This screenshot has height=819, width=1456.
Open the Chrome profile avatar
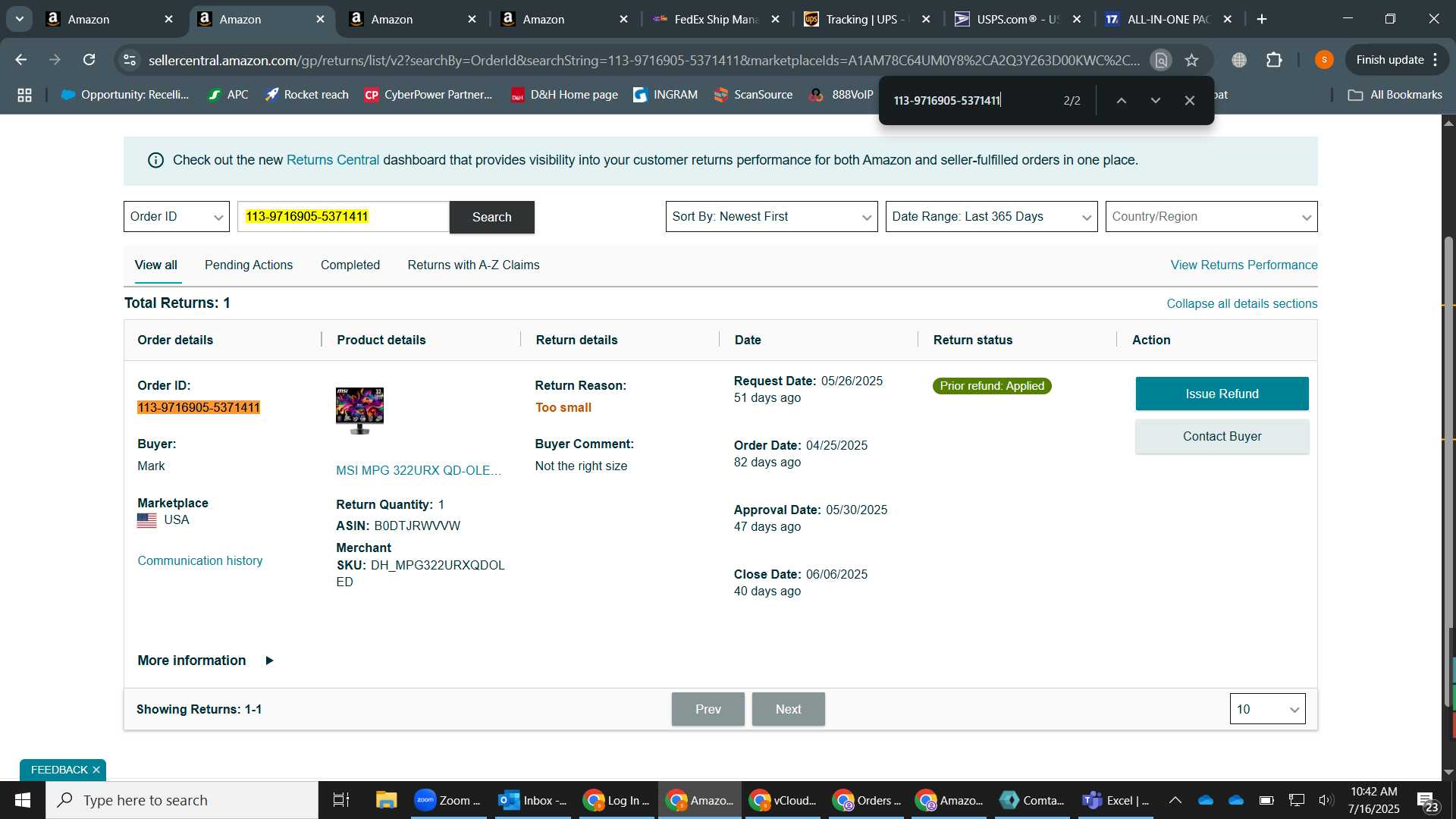1324,60
